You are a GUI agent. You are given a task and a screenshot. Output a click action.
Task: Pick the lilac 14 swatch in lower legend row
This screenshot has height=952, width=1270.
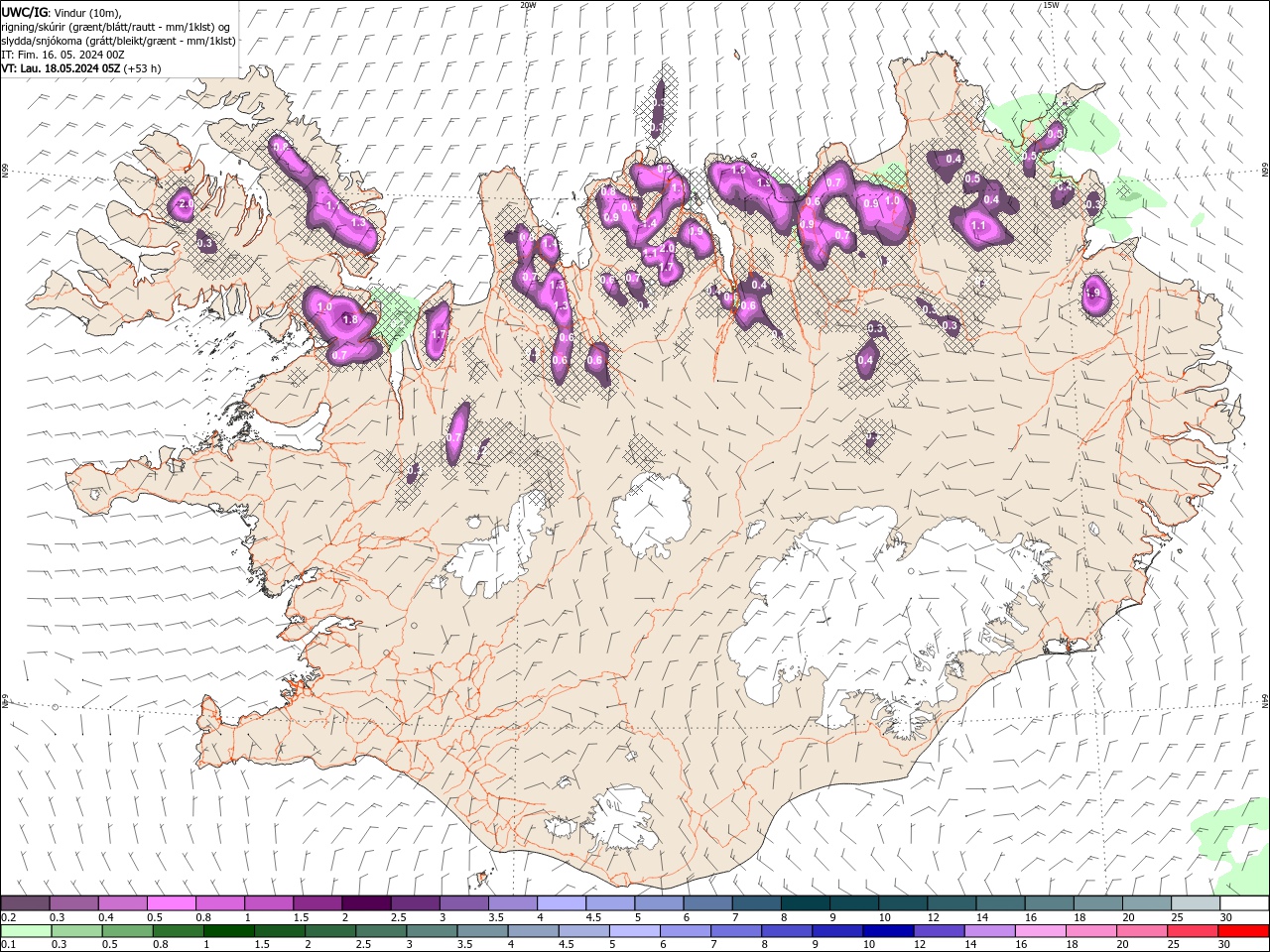click(989, 931)
